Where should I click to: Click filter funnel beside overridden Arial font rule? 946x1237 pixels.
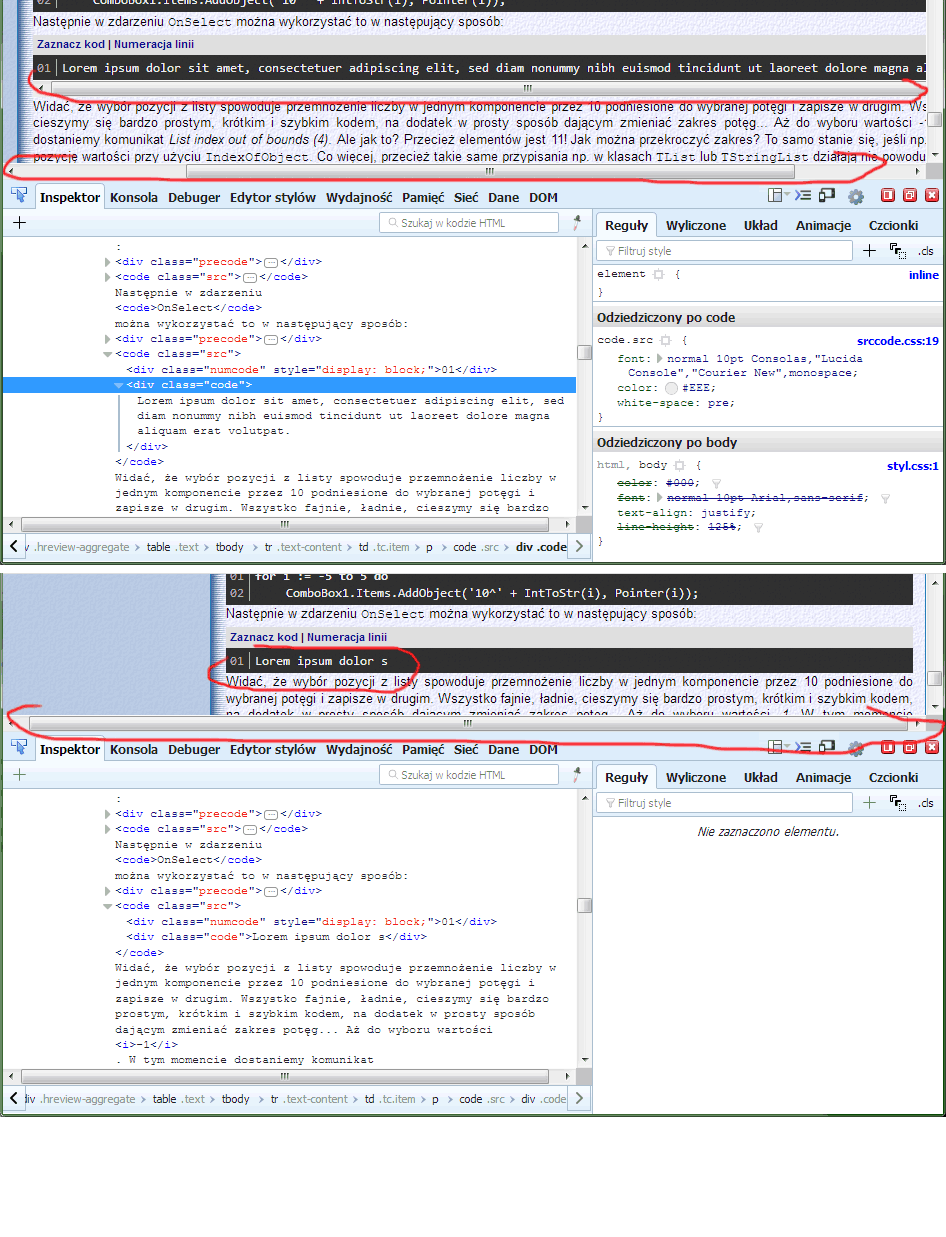pos(885,498)
